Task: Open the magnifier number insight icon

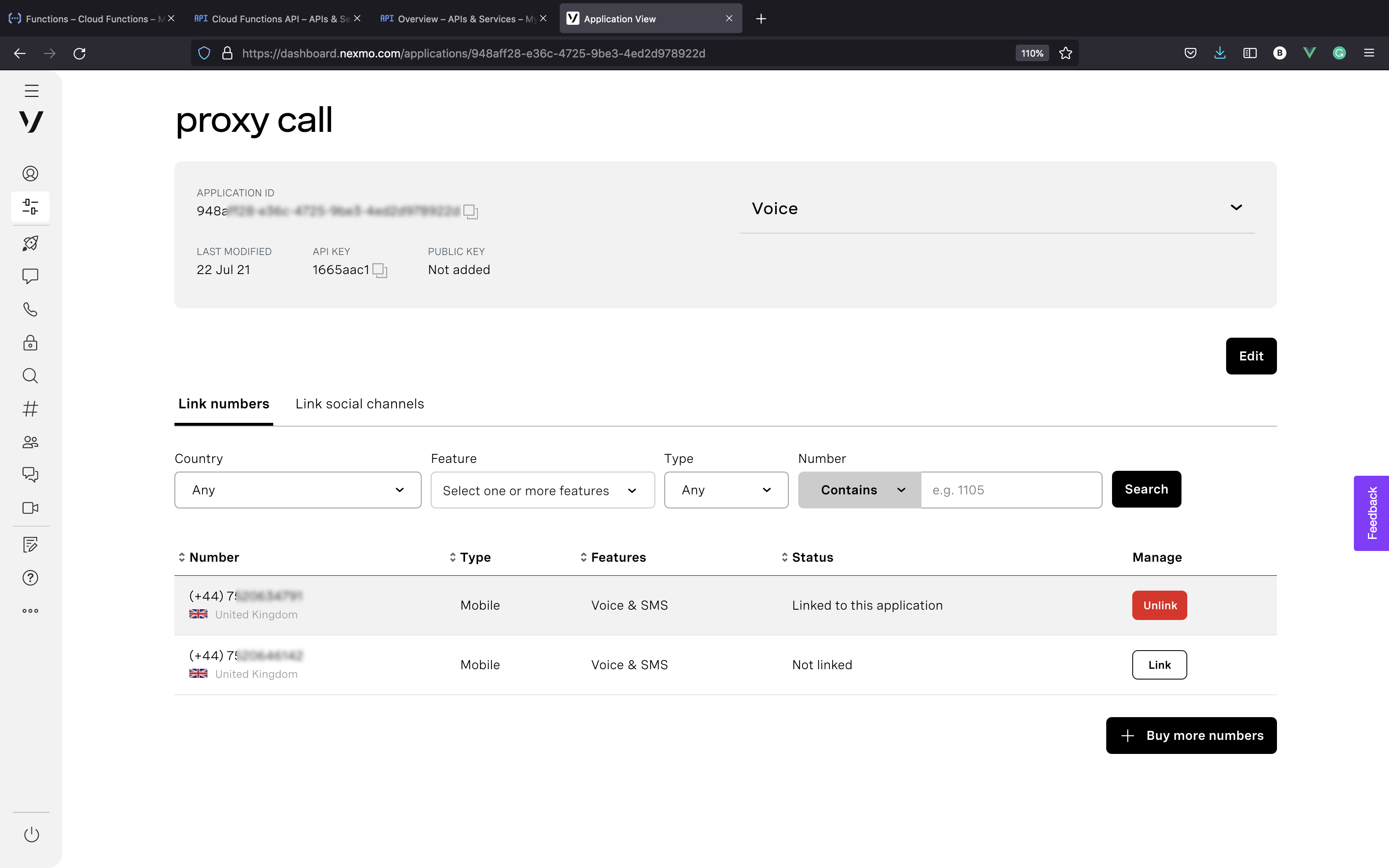Action: [31, 375]
